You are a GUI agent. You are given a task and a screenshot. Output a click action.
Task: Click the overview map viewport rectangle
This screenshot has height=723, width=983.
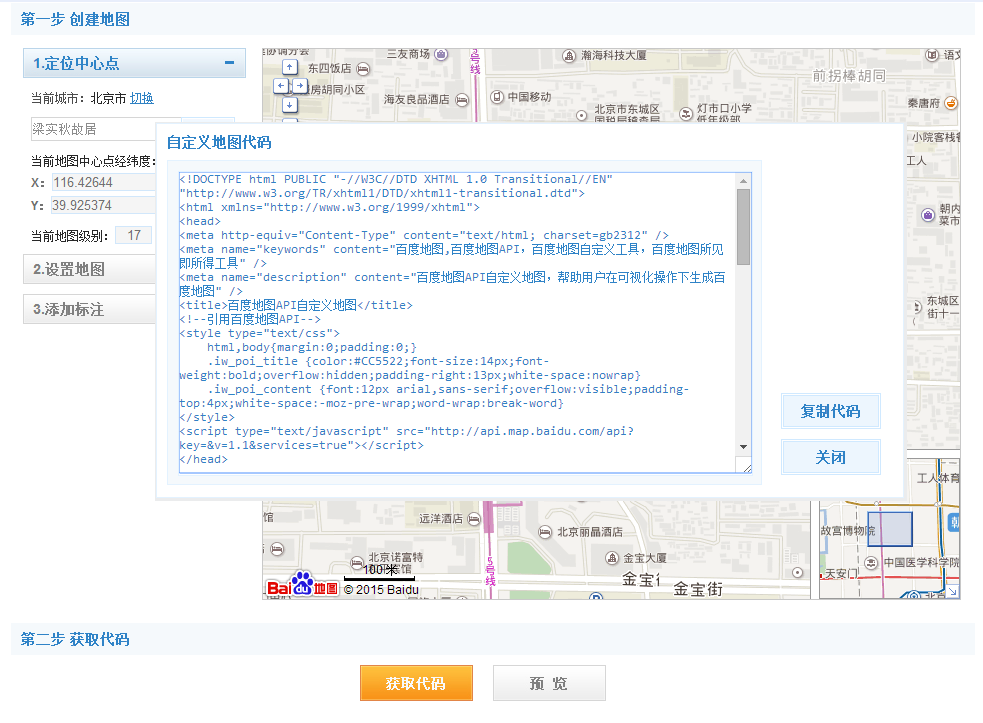point(890,528)
